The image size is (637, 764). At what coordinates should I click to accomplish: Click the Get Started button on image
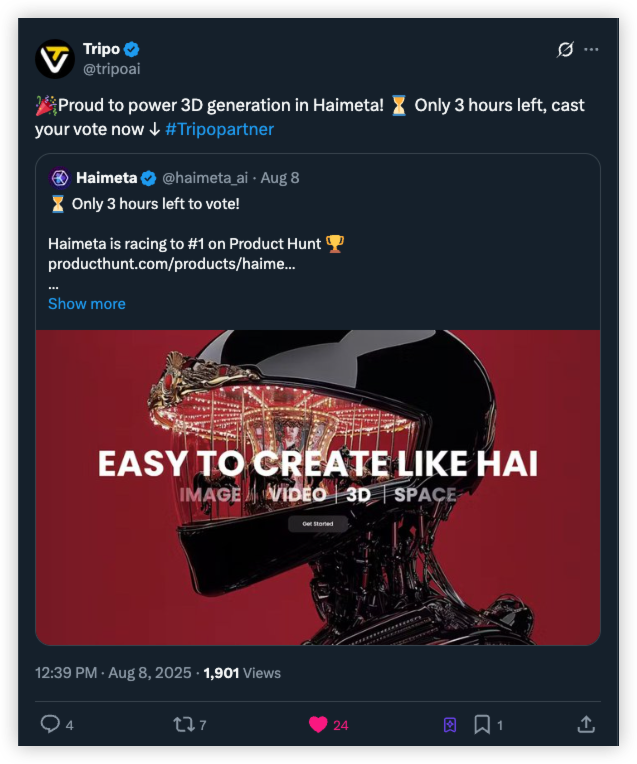(x=318, y=523)
